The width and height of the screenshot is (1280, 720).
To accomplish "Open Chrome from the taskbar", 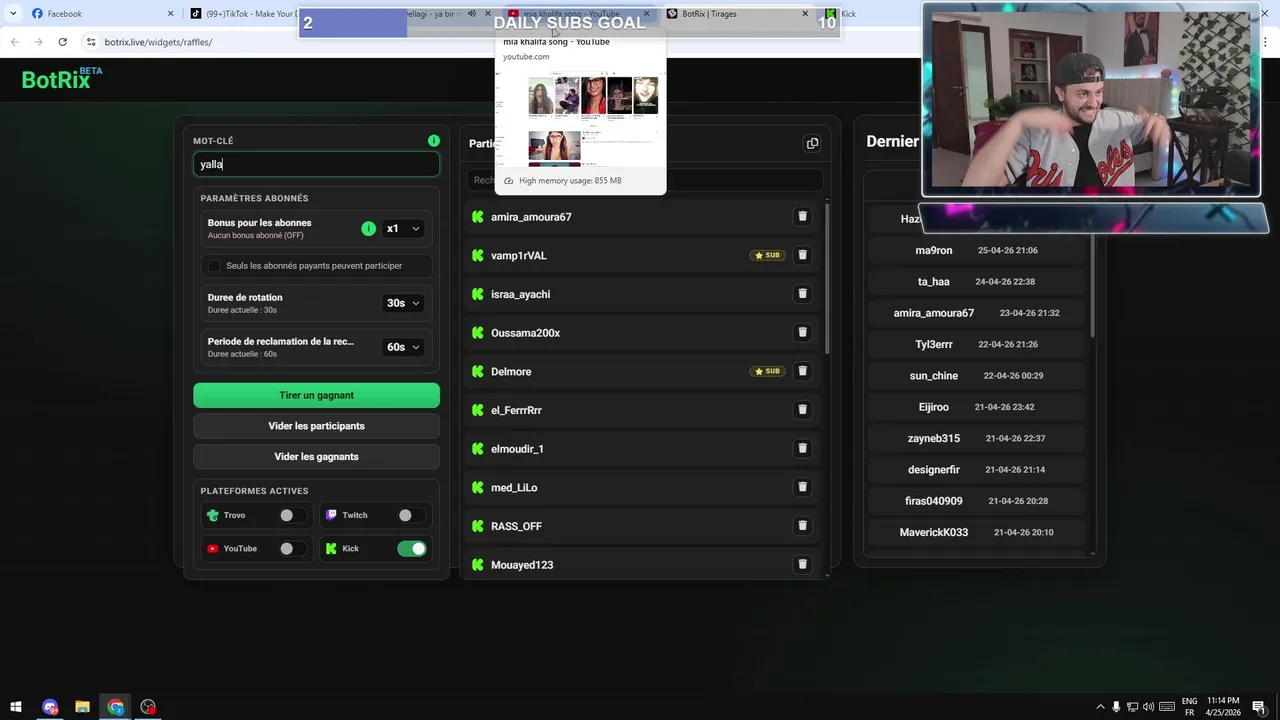I will pyautogui.click(x=116, y=707).
